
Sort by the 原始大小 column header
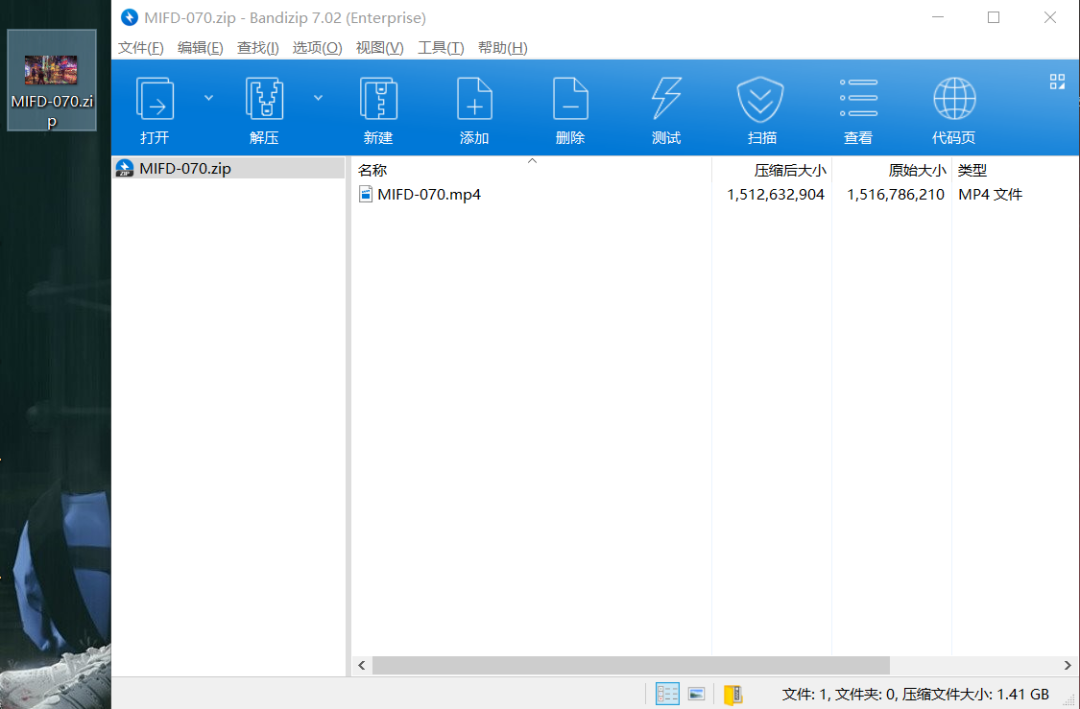click(891, 170)
